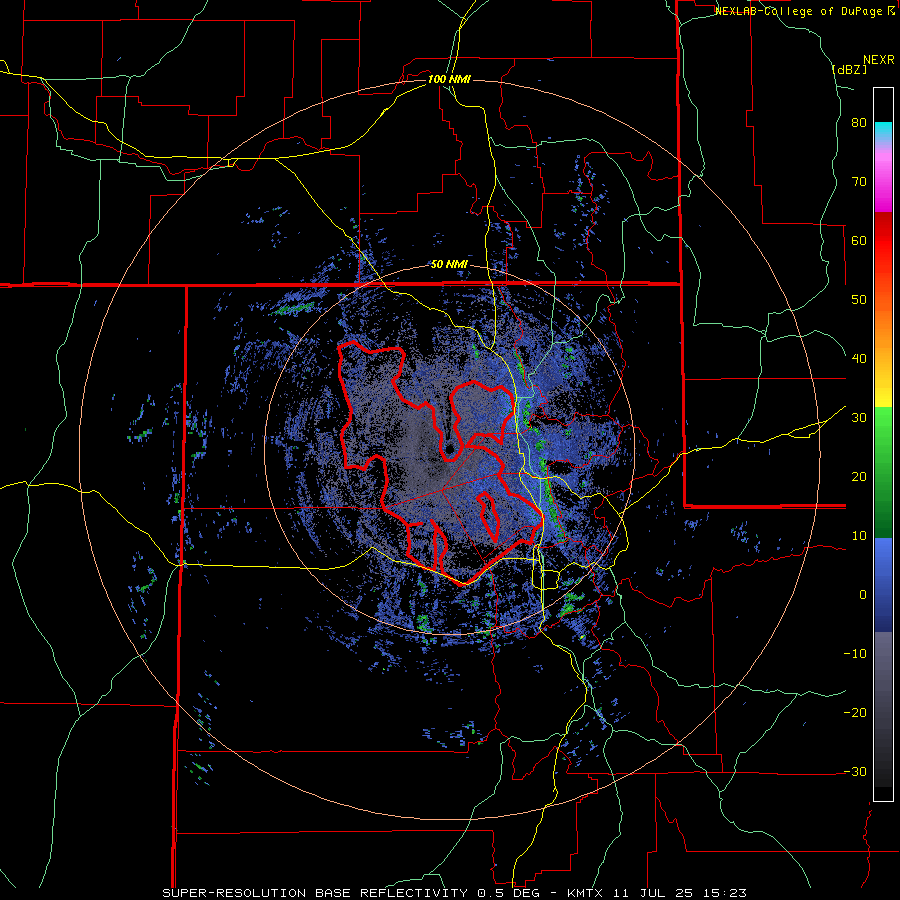Click the radar site center null spot
This screenshot has height=900, width=900.
tap(449, 448)
